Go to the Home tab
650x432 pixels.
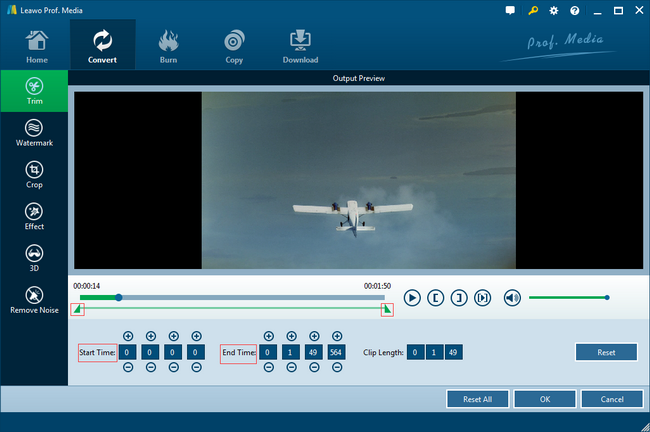[36, 46]
